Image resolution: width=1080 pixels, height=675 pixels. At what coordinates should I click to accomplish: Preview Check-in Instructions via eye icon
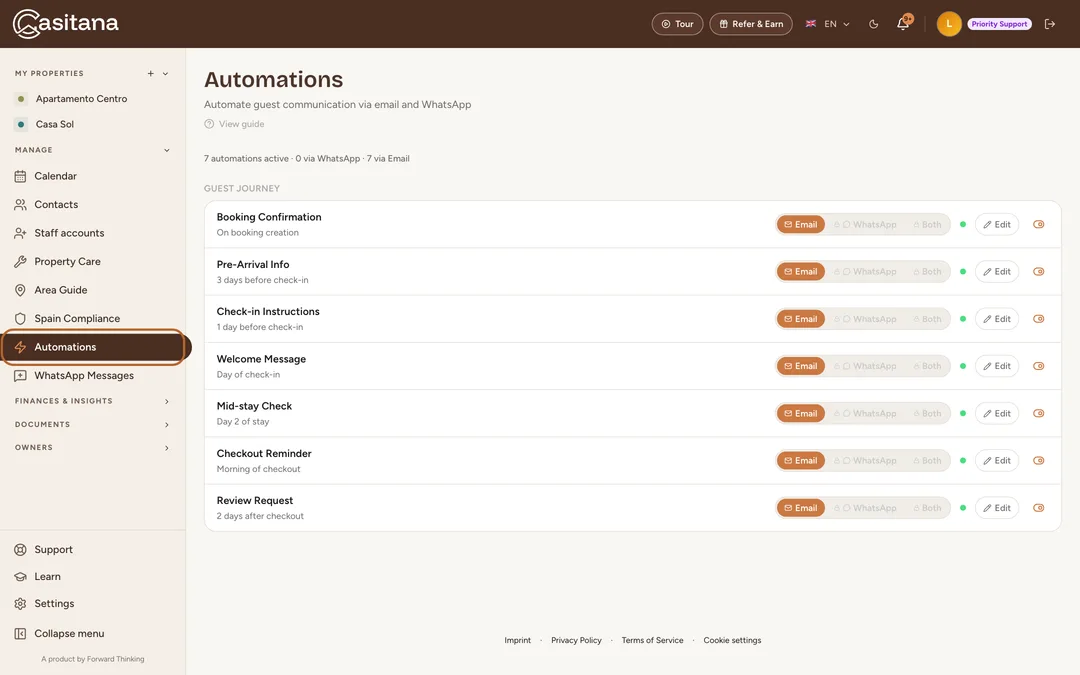[x=1039, y=319]
